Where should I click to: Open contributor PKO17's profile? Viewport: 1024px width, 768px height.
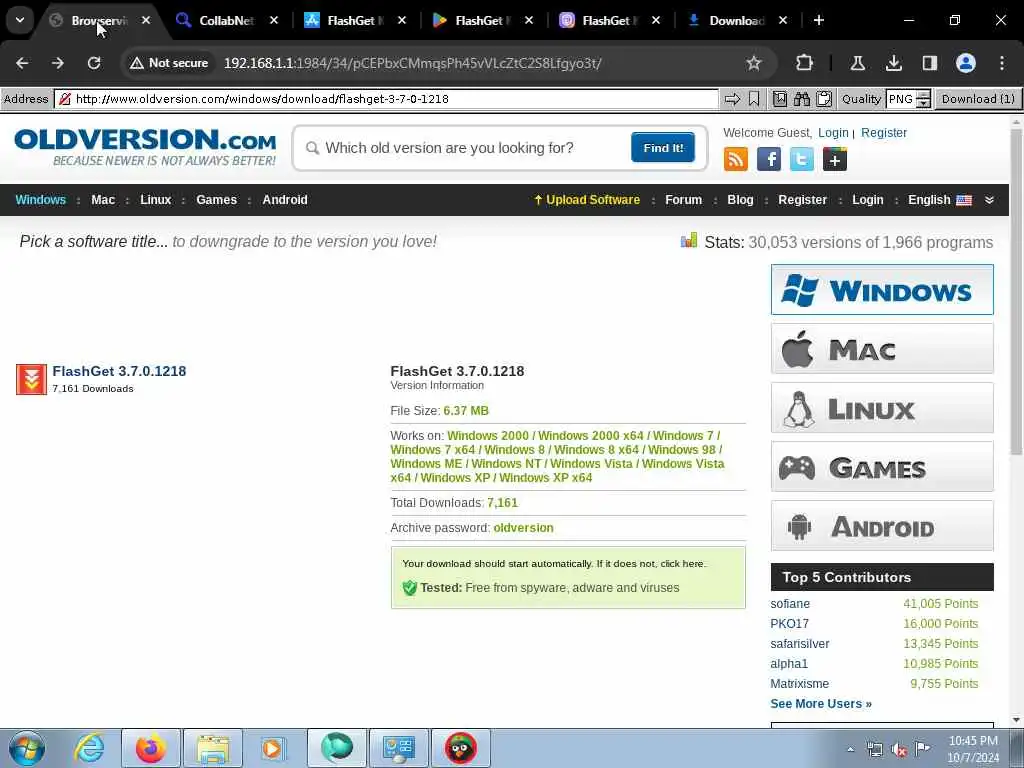pos(789,624)
